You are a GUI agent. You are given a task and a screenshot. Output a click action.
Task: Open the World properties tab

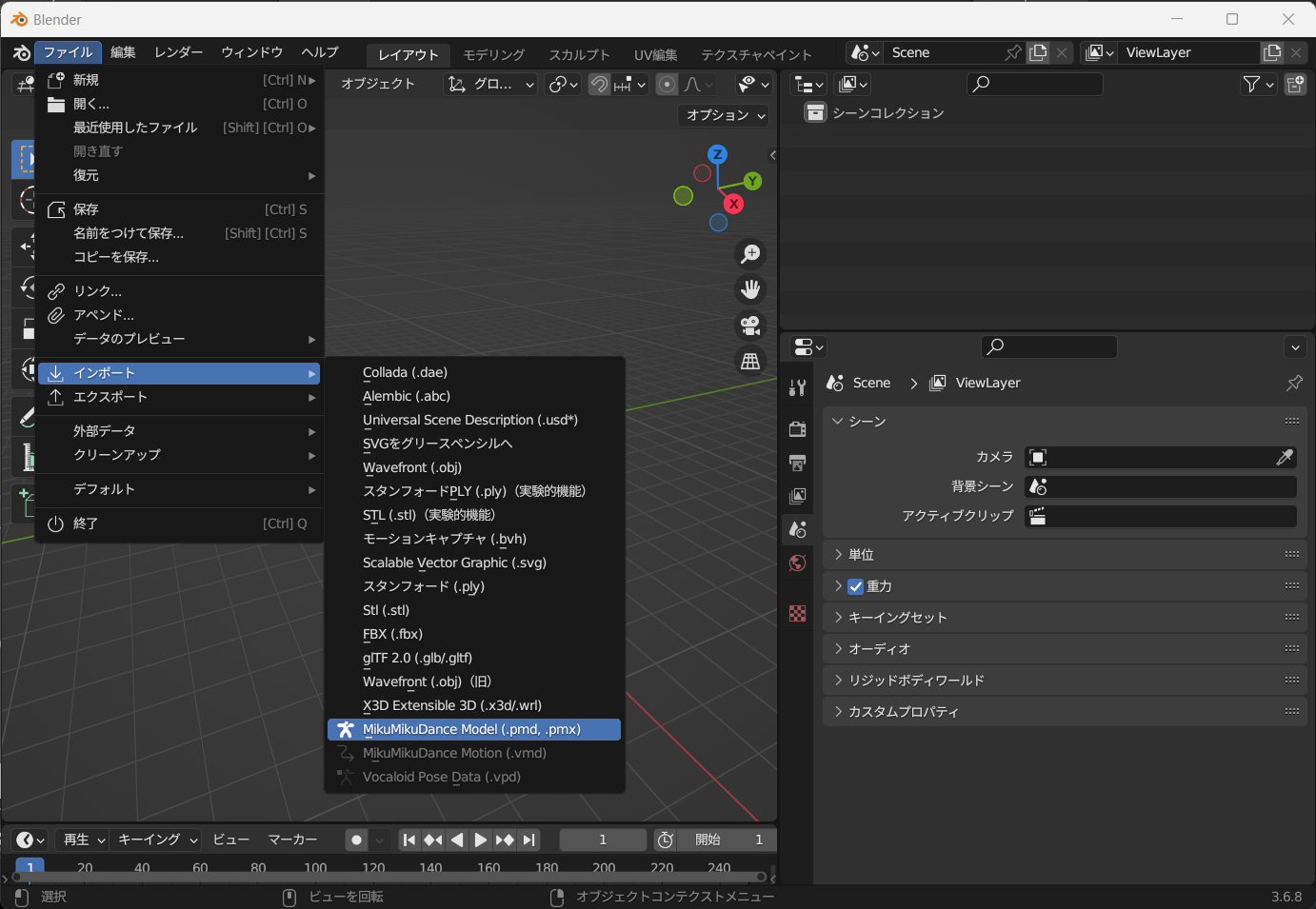pos(797,563)
